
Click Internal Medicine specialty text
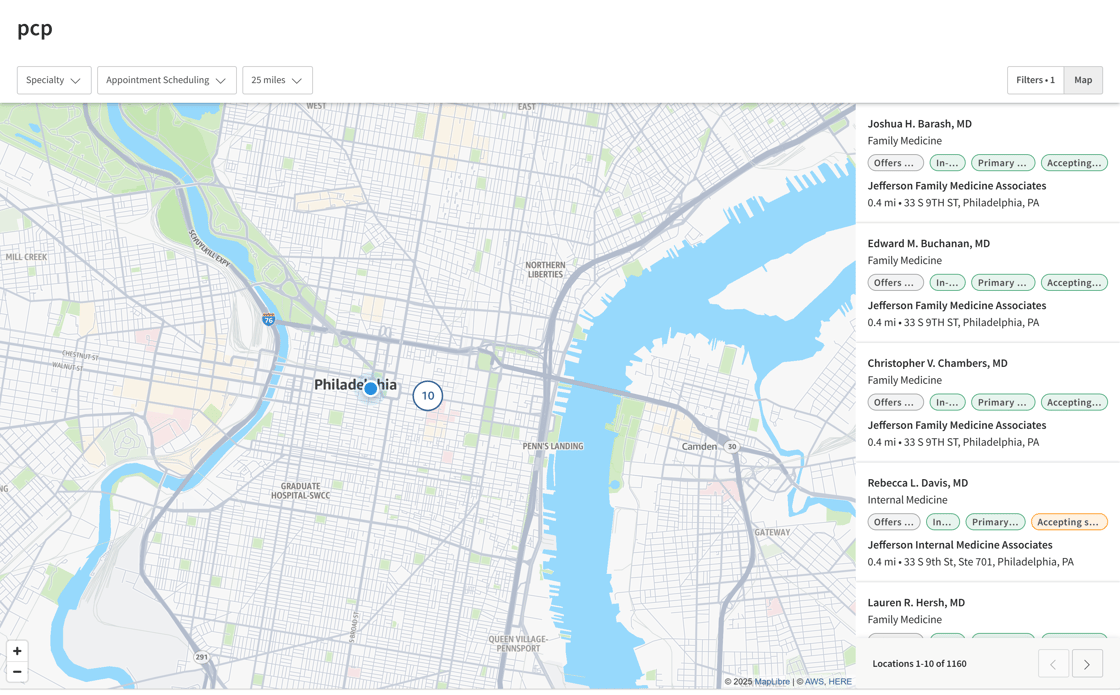click(907, 500)
